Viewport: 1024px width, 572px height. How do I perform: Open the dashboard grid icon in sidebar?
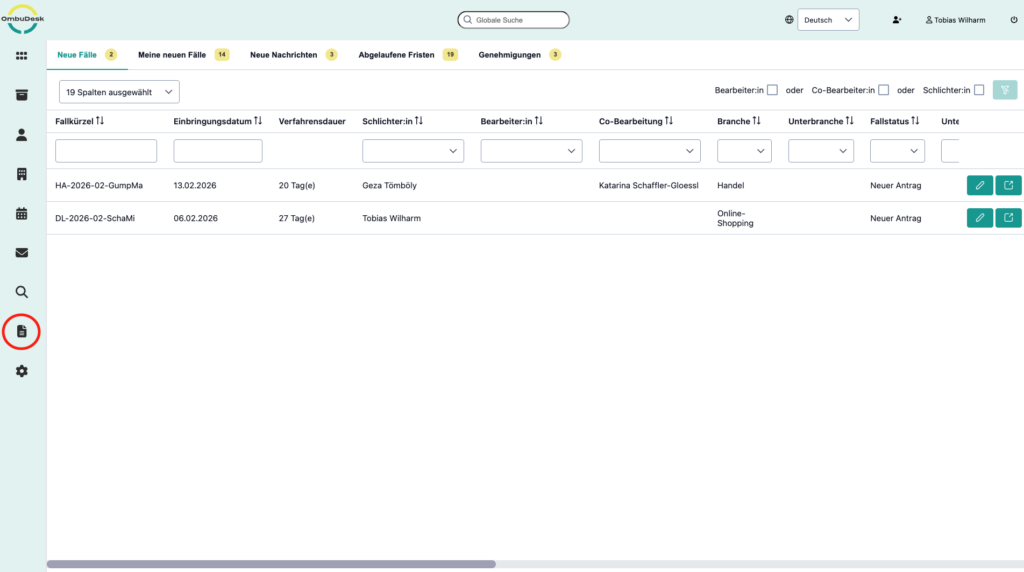tap(21, 56)
